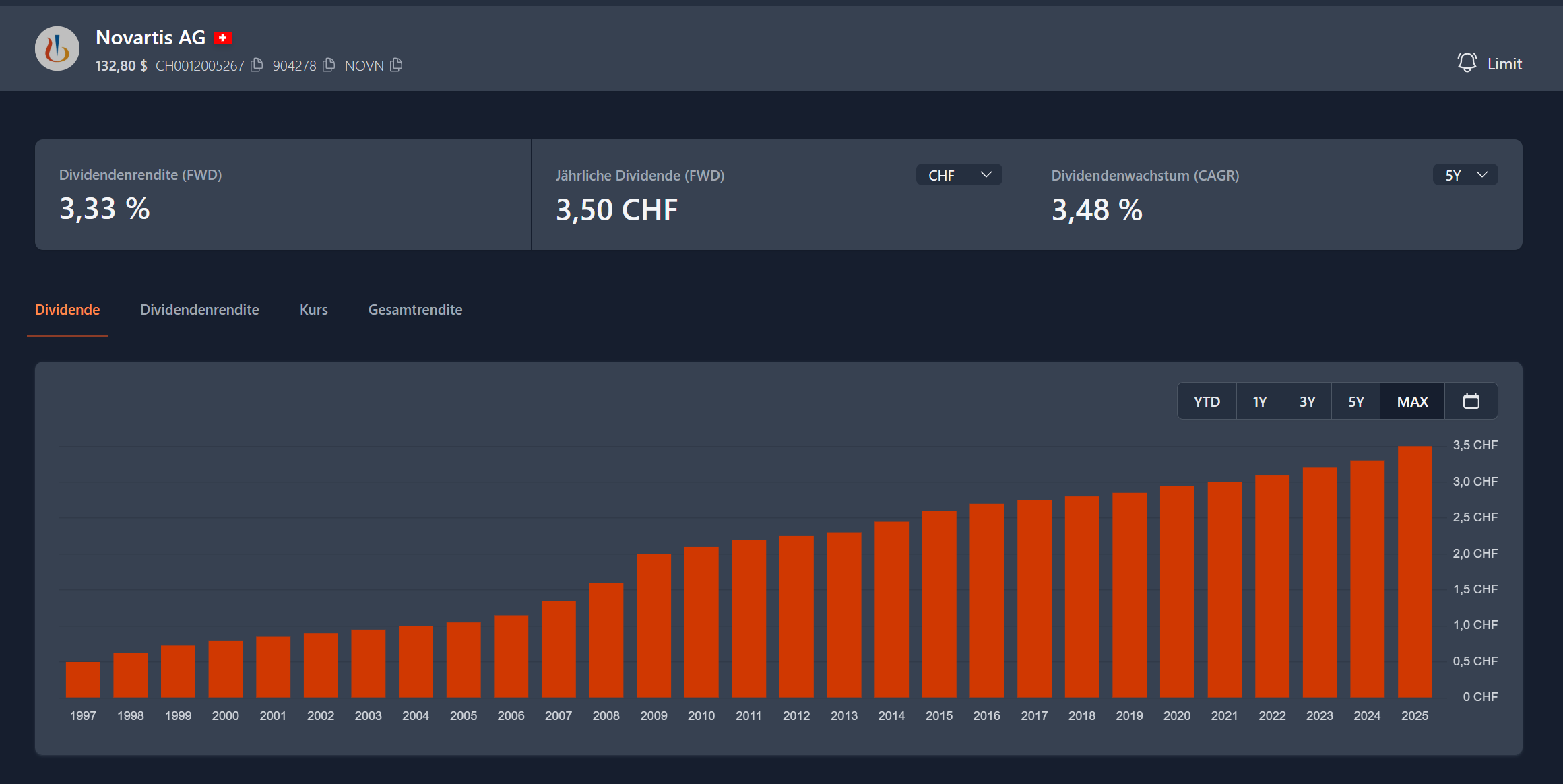Copy the ISIN CH0012005267 via copy icon
This screenshot has width=1563, height=784.
pos(257,65)
